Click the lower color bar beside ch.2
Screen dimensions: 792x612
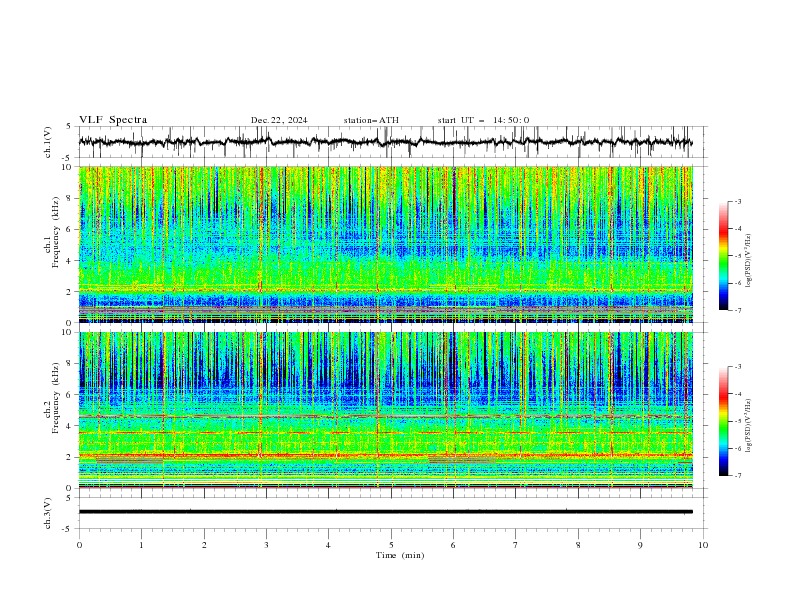click(x=723, y=421)
